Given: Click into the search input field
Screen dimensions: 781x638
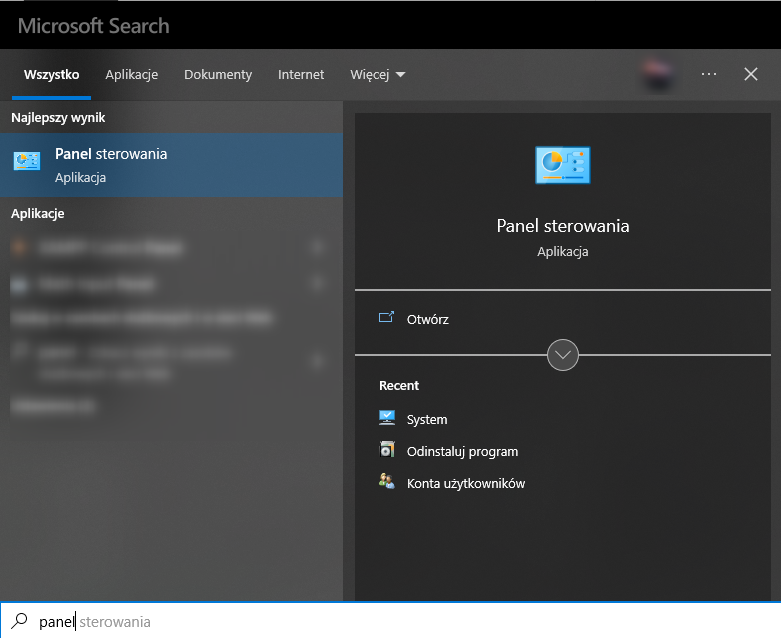Looking at the screenshot, I should click(390, 621).
